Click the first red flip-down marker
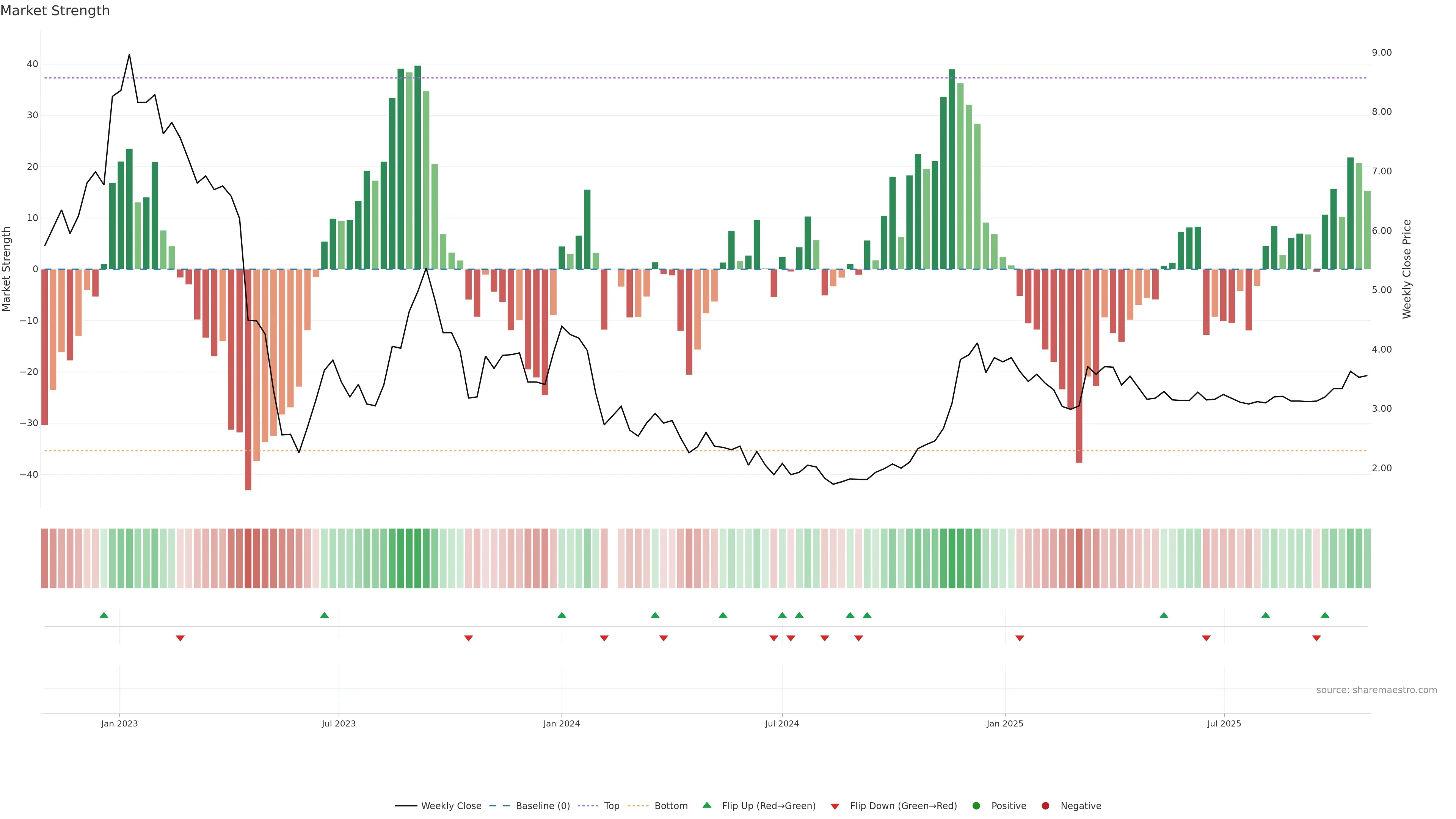 [180, 638]
